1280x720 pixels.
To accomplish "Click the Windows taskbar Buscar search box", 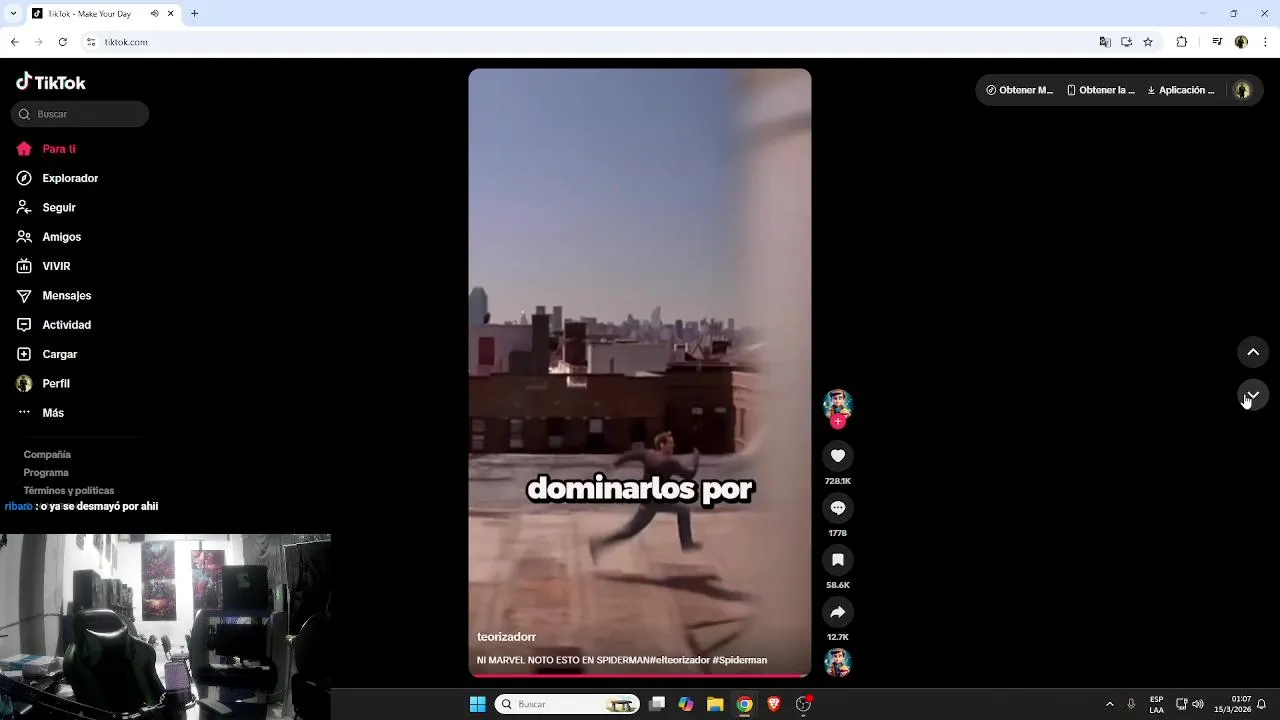I will tap(567, 704).
